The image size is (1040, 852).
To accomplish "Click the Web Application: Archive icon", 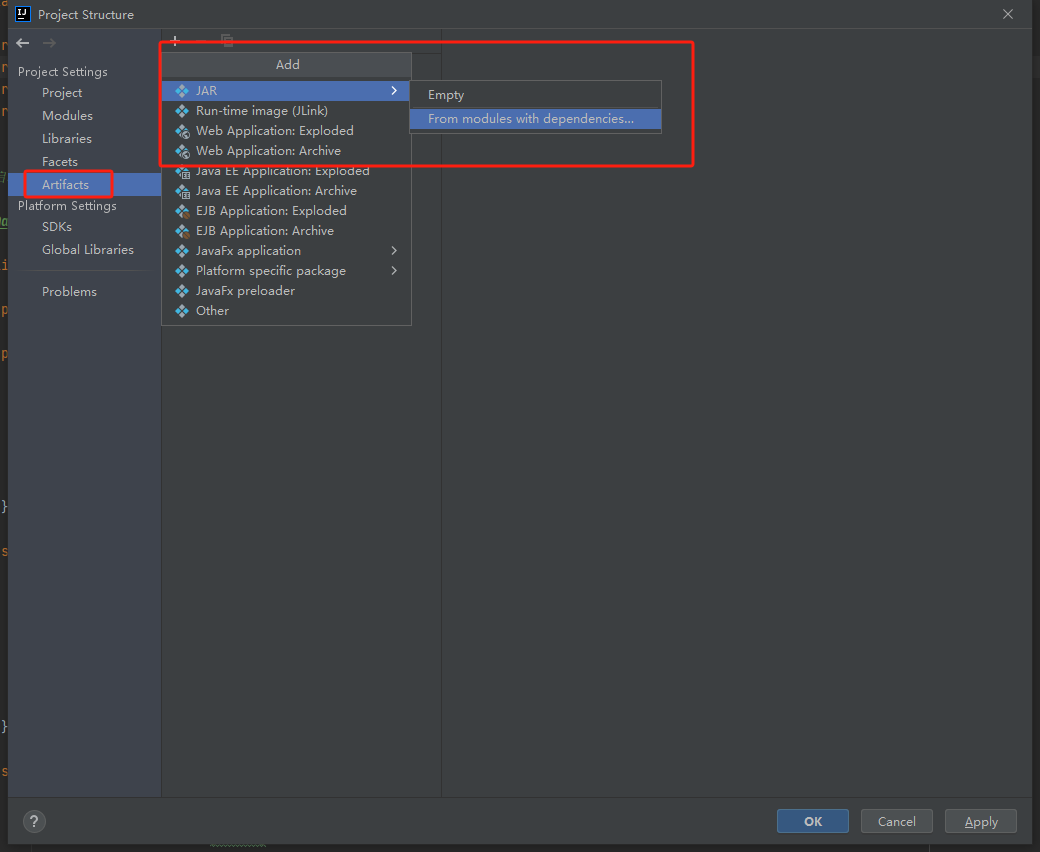I will click(182, 151).
